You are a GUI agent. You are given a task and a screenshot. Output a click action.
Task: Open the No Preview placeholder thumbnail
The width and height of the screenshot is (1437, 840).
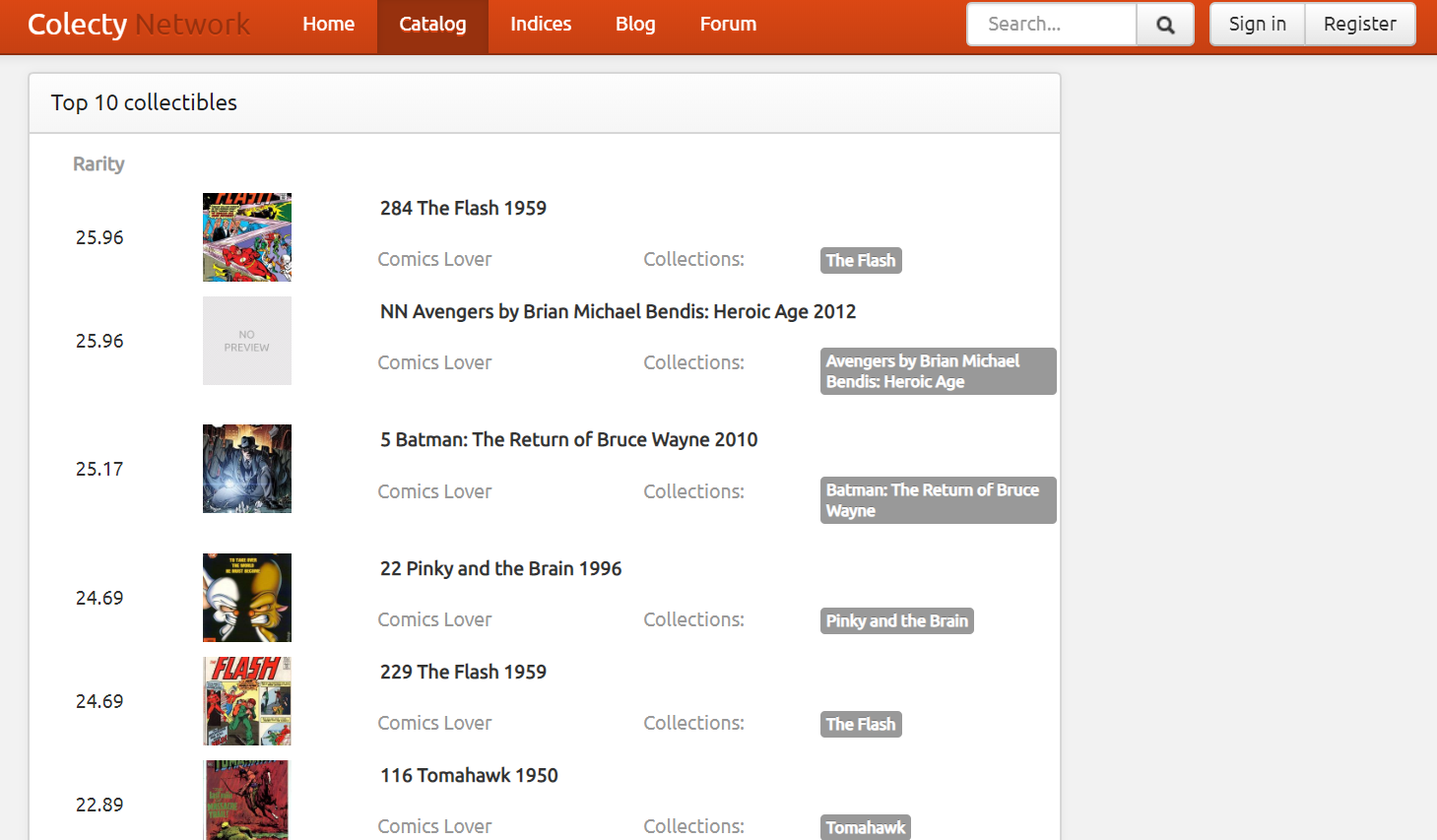tap(247, 341)
